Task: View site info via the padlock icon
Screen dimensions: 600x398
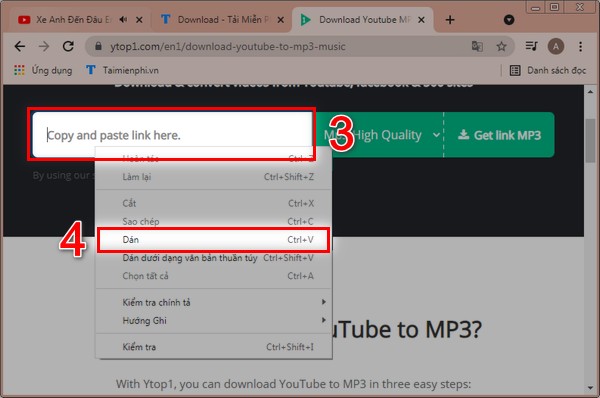Action: click(x=98, y=46)
